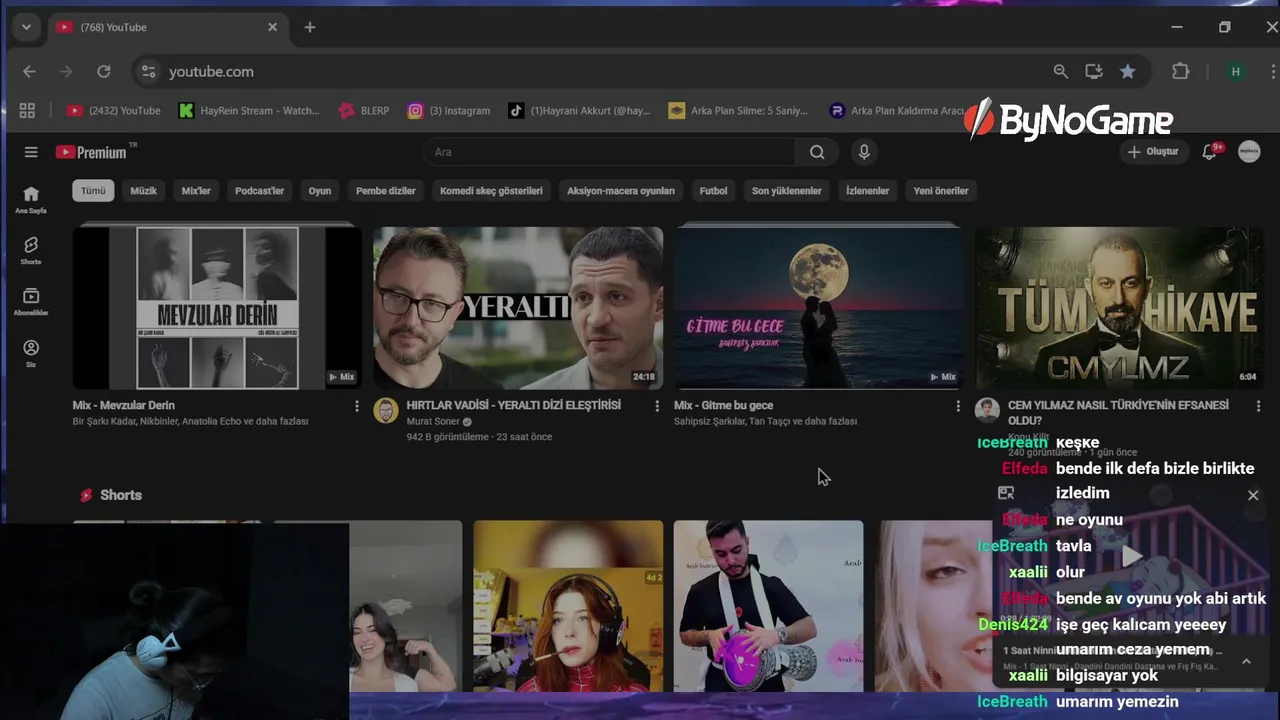Close the mini player
Screen dimensions: 1280x720
click(1253, 495)
